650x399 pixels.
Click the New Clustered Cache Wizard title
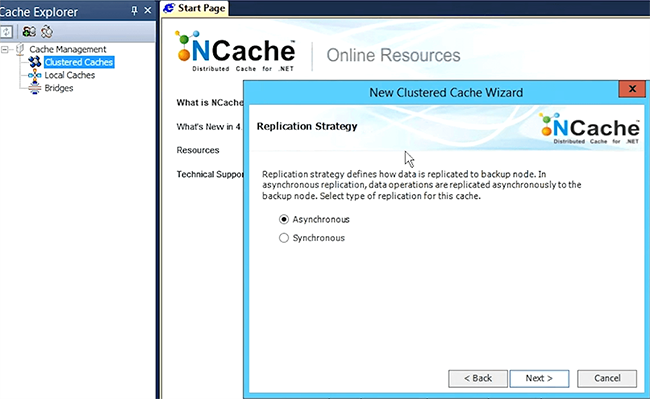pyautogui.click(x=446, y=92)
